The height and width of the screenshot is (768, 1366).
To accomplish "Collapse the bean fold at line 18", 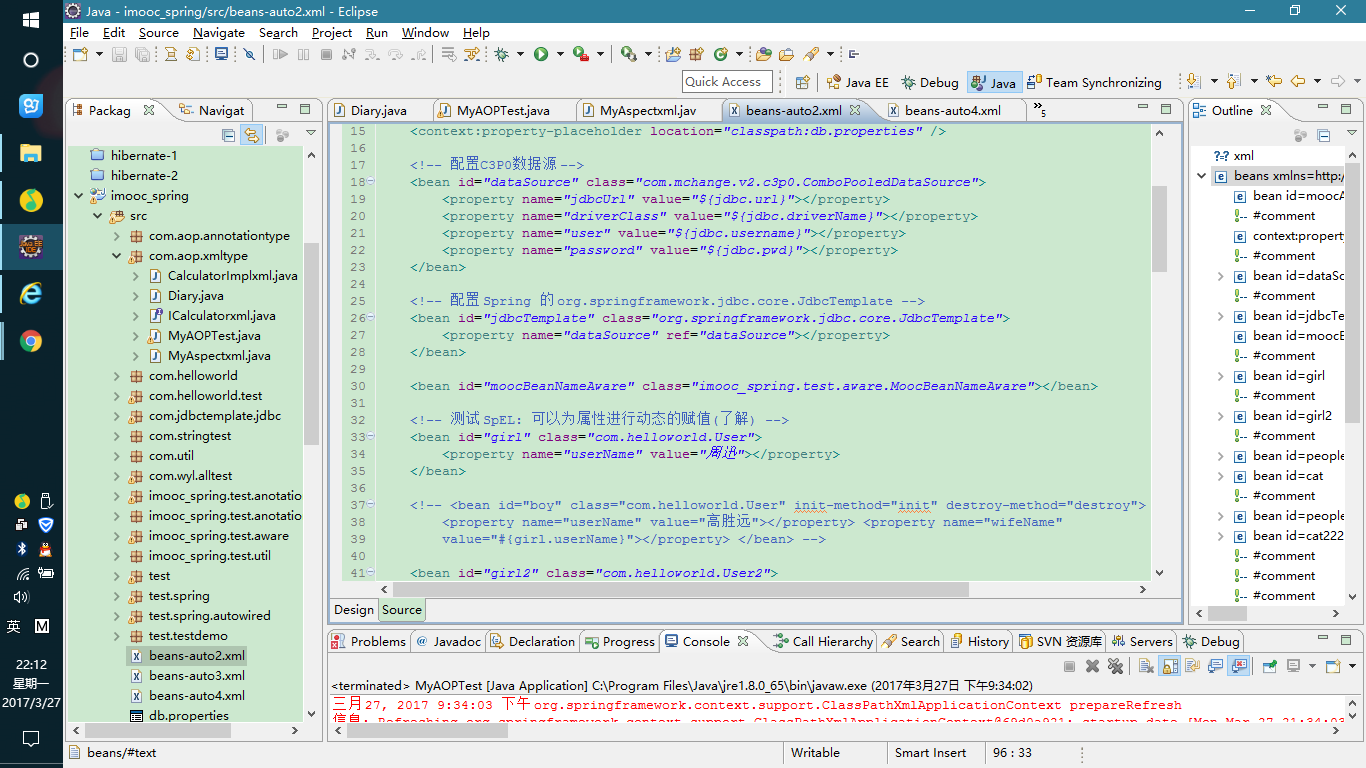I will pos(371,182).
